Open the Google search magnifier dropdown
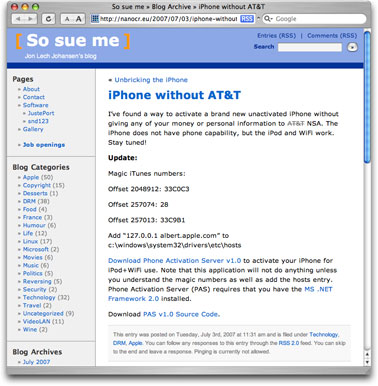This screenshot has height=386, width=378. [x=268, y=19]
